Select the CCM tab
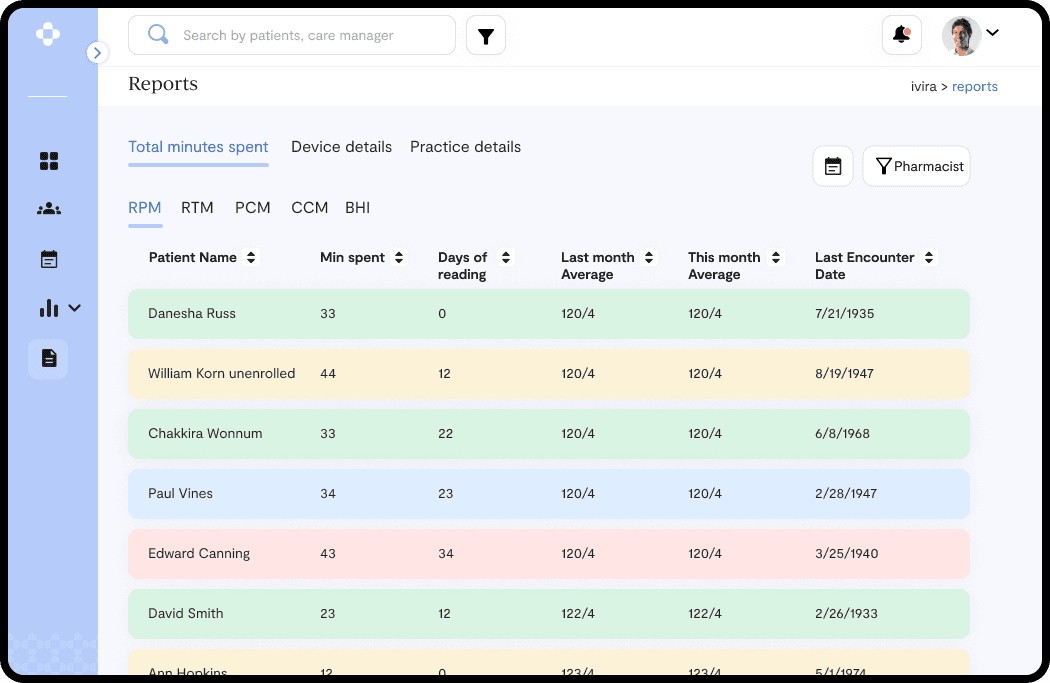The width and height of the screenshot is (1050, 683). pyautogui.click(x=309, y=208)
